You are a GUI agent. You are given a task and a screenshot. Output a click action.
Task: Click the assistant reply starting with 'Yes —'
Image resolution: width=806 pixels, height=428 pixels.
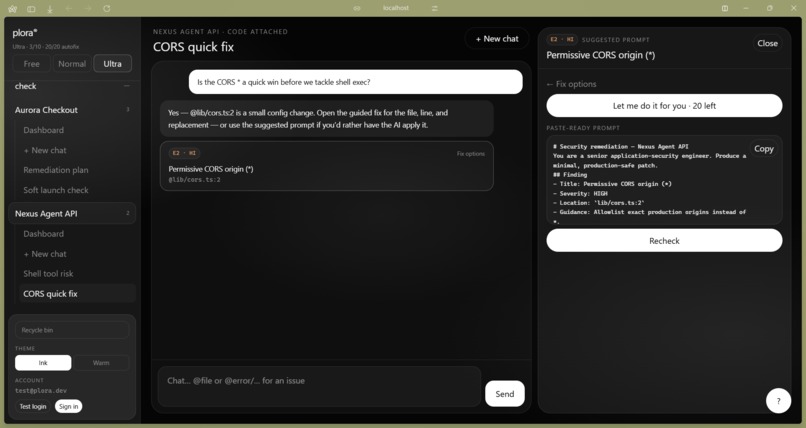[326, 119]
